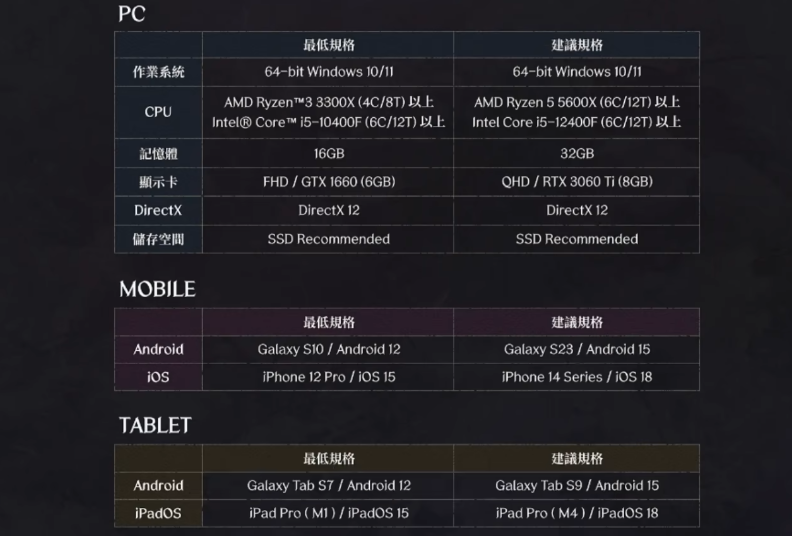Click the 作業系統 row label
Image resolution: width=792 pixels, height=536 pixels.
158,72
